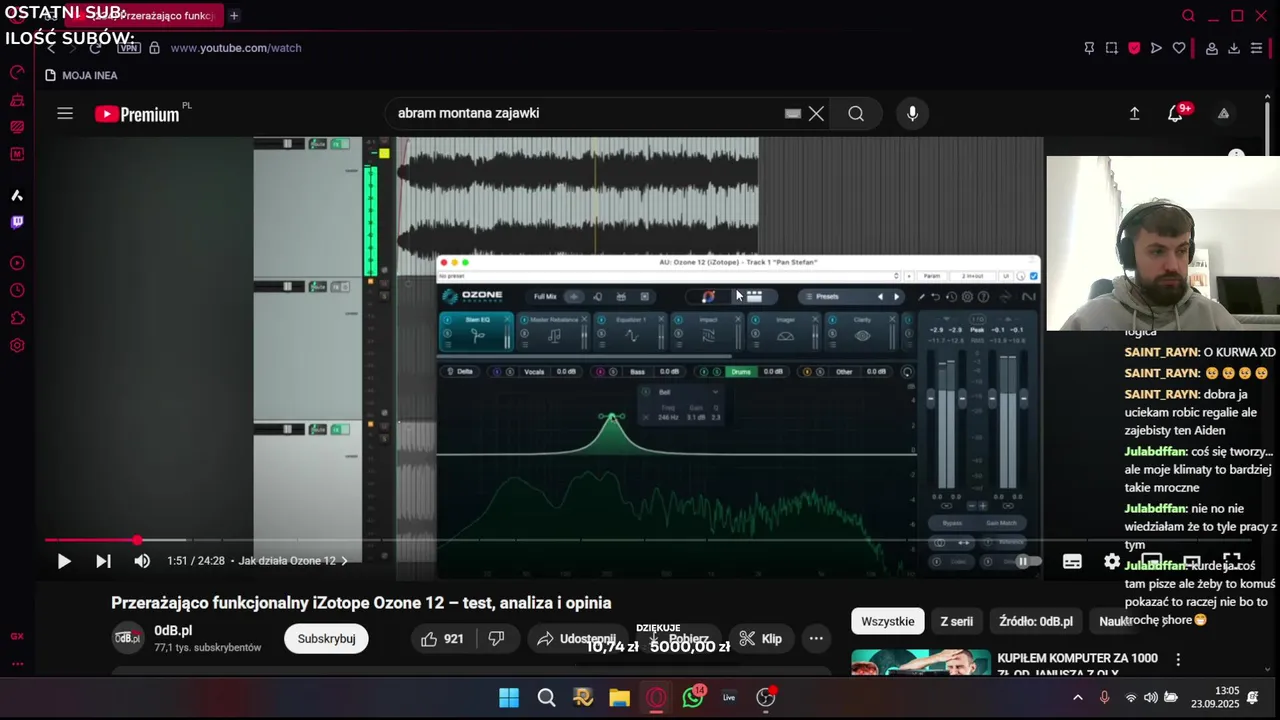Create a clip with the Klip button
Viewport: 1280px width, 720px height.
click(761, 639)
